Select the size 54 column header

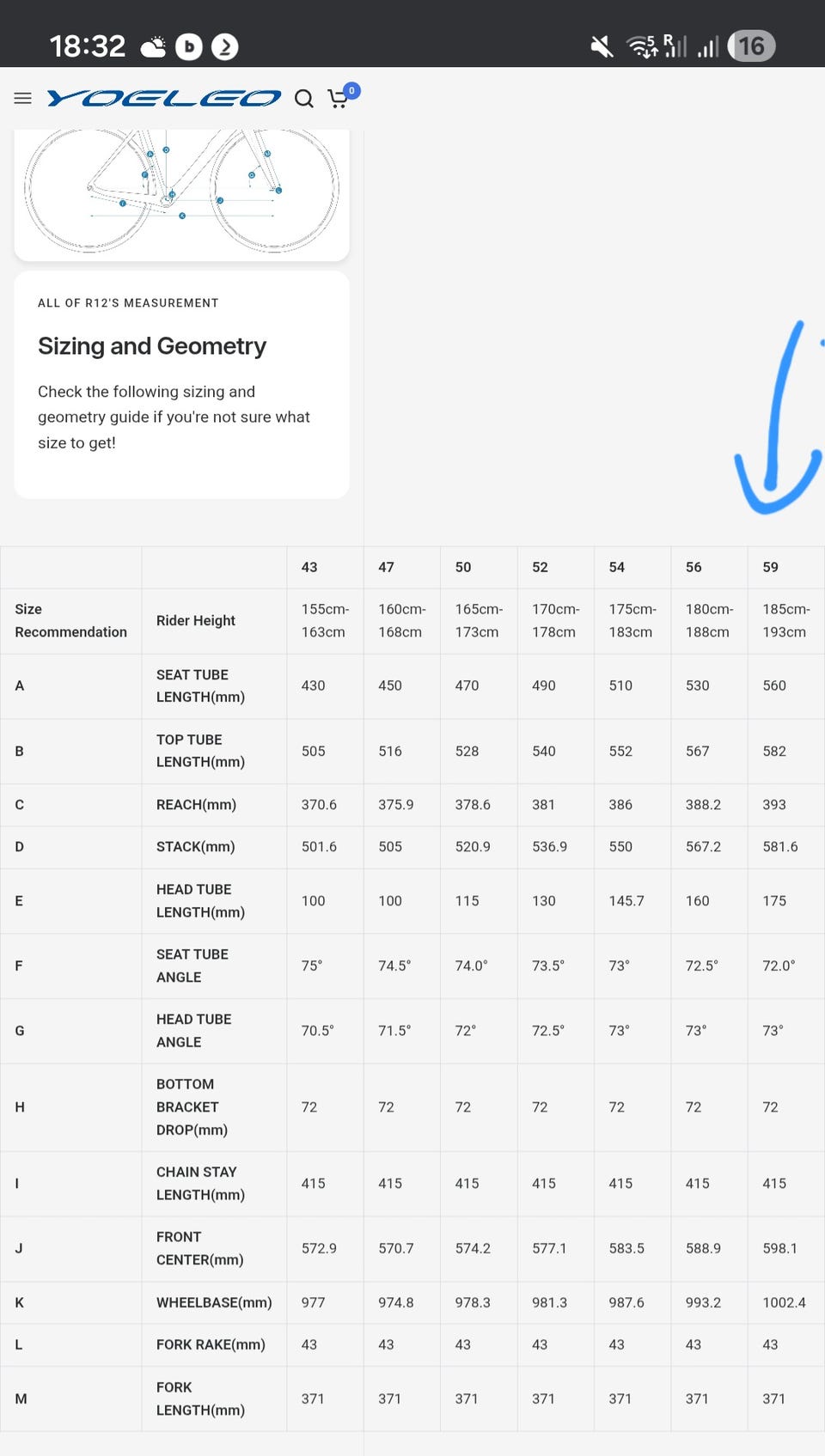tap(617, 567)
